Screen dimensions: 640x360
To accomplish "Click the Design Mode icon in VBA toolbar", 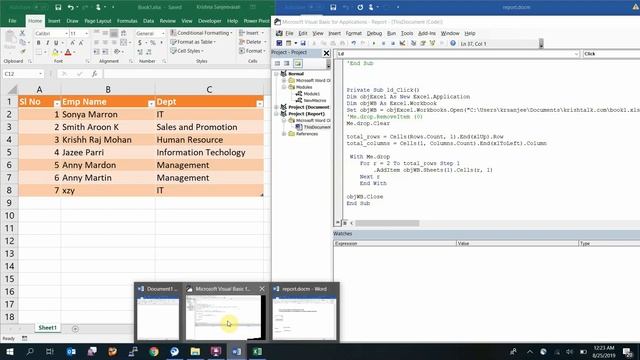I will pyautogui.click(x=402, y=43).
